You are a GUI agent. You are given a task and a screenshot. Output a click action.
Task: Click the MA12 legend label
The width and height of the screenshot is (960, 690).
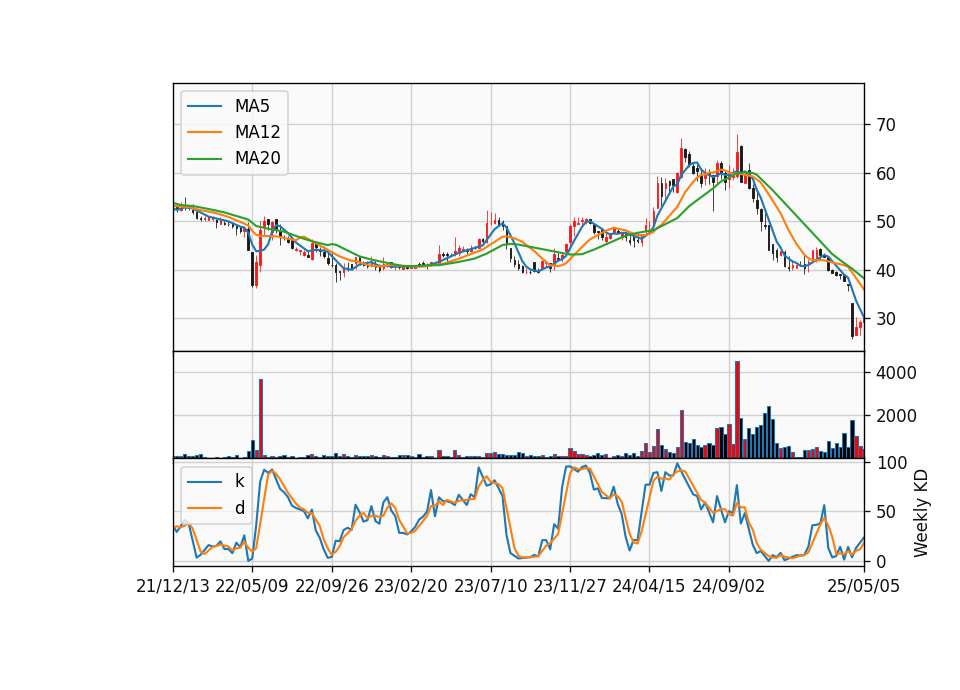pos(257,132)
